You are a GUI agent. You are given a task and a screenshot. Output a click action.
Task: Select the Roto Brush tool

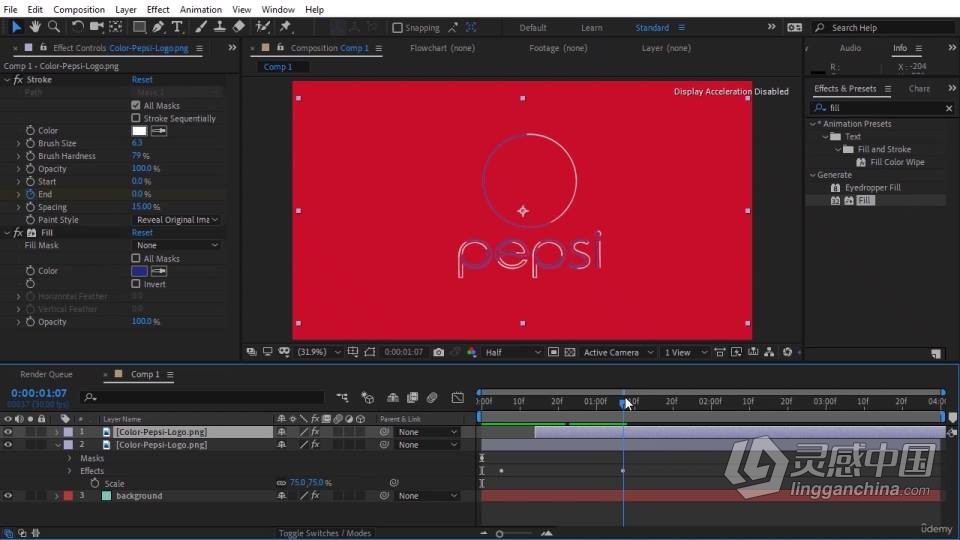263,27
